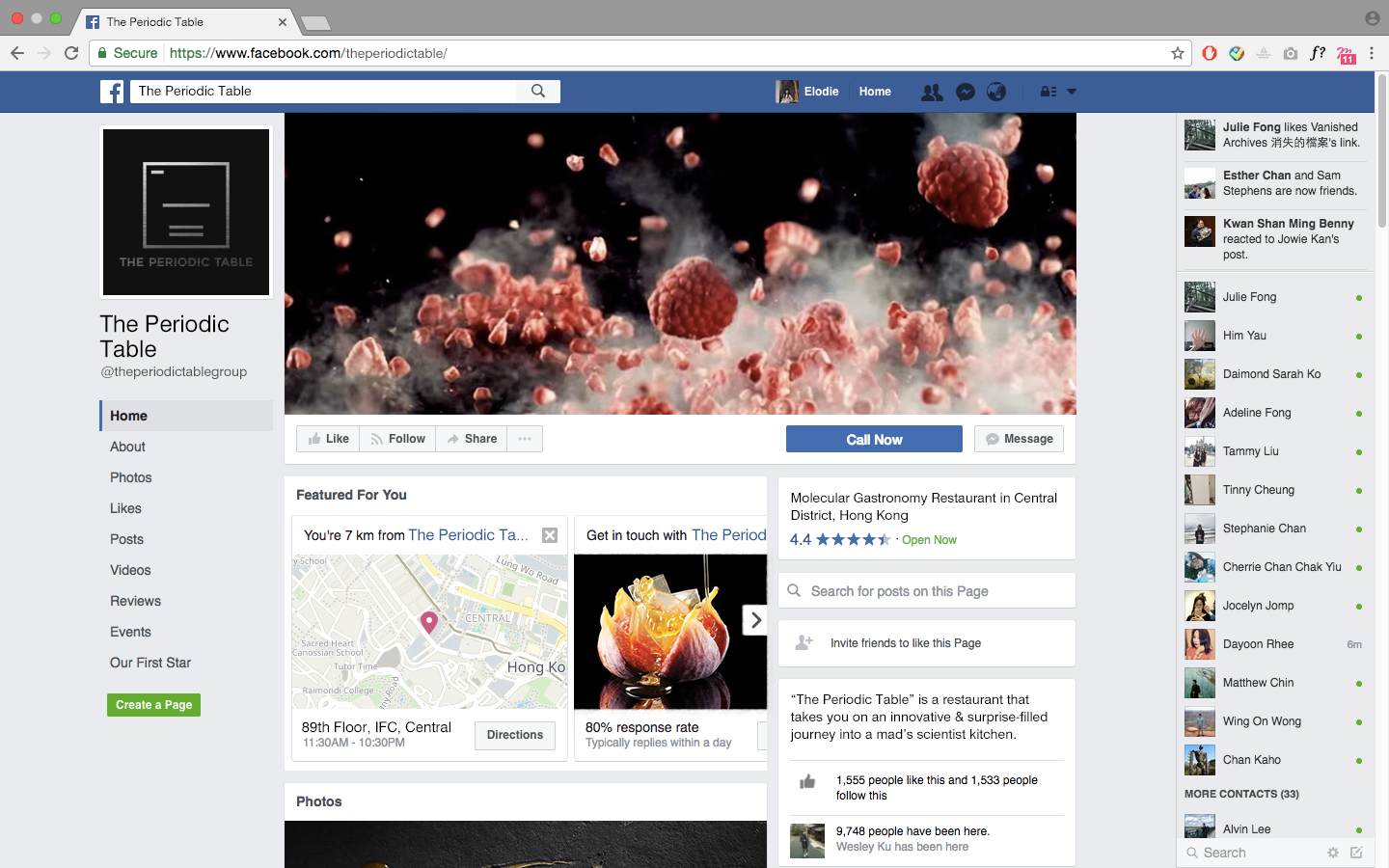The height and width of the screenshot is (868, 1389).
Task: Open chat with Daimond Sarah Ko
Action: [x=1273, y=374]
